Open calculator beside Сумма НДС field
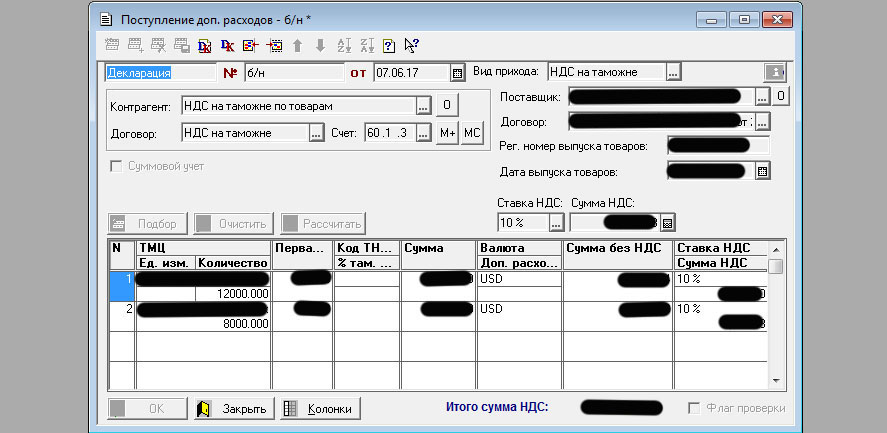Image resolution: width=887 pixels, height=433 pixels. tap(668, 222)
